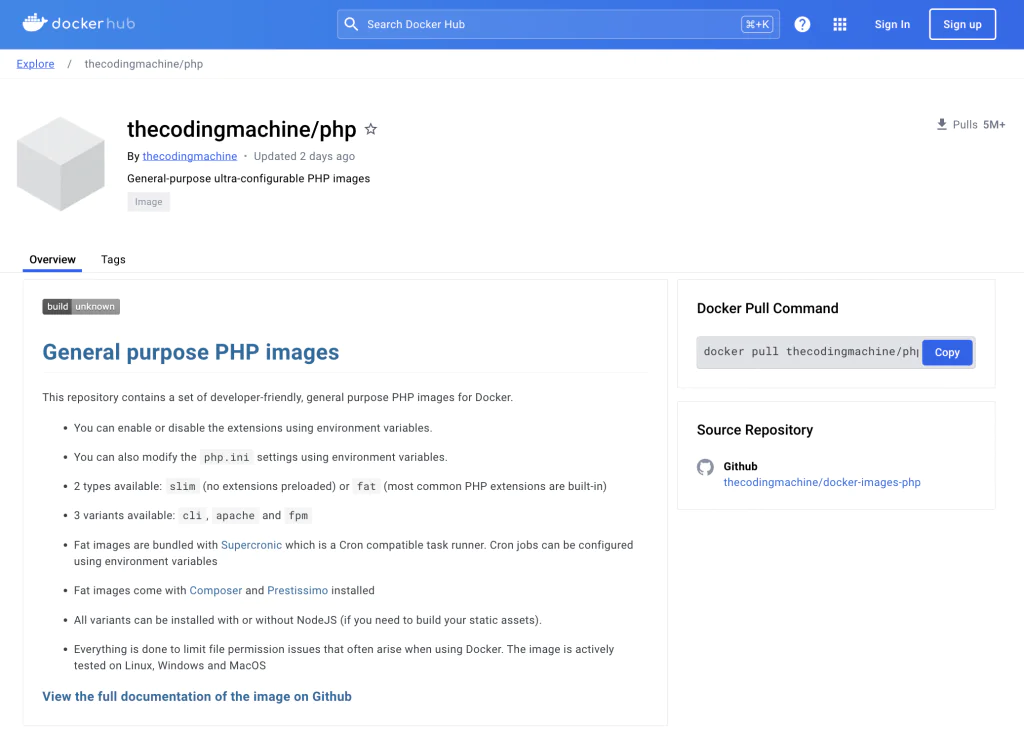Viewport: 1024px width, 732px height.
Task: Open the help question mark icon
Action: pyautogui.click(x=802, y=24)
